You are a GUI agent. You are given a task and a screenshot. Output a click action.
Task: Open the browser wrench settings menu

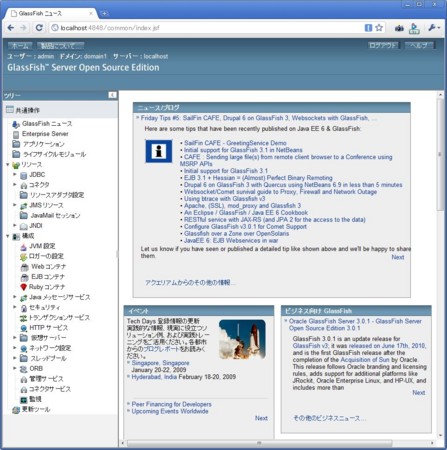tap(434, 28)
